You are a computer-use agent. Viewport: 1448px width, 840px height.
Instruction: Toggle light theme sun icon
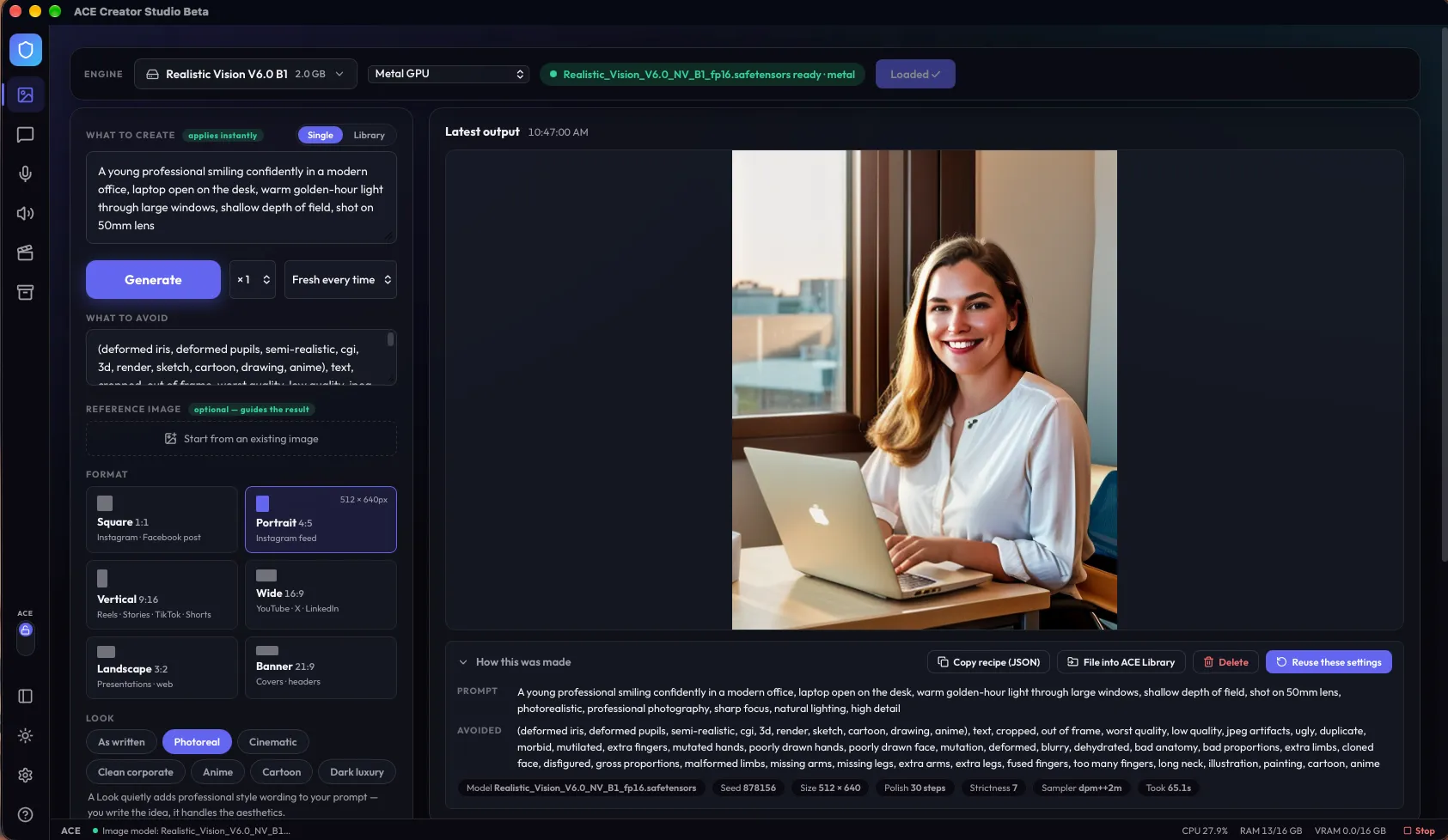click(26, 735)
